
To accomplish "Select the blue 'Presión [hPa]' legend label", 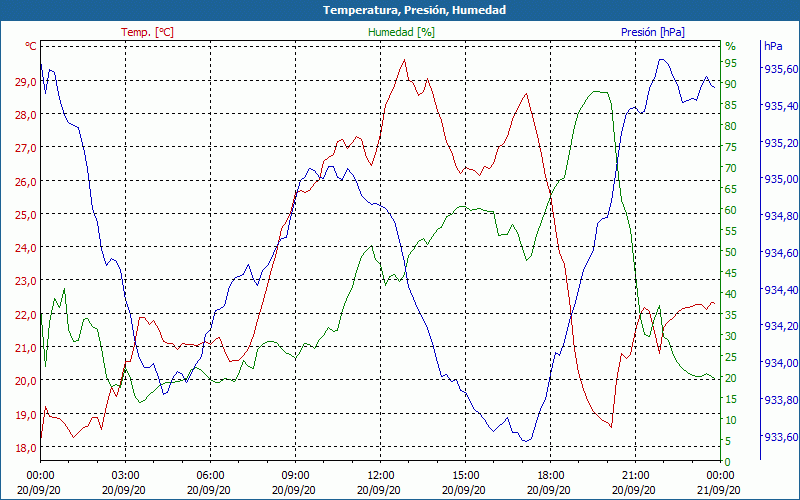I will [653, 32].
